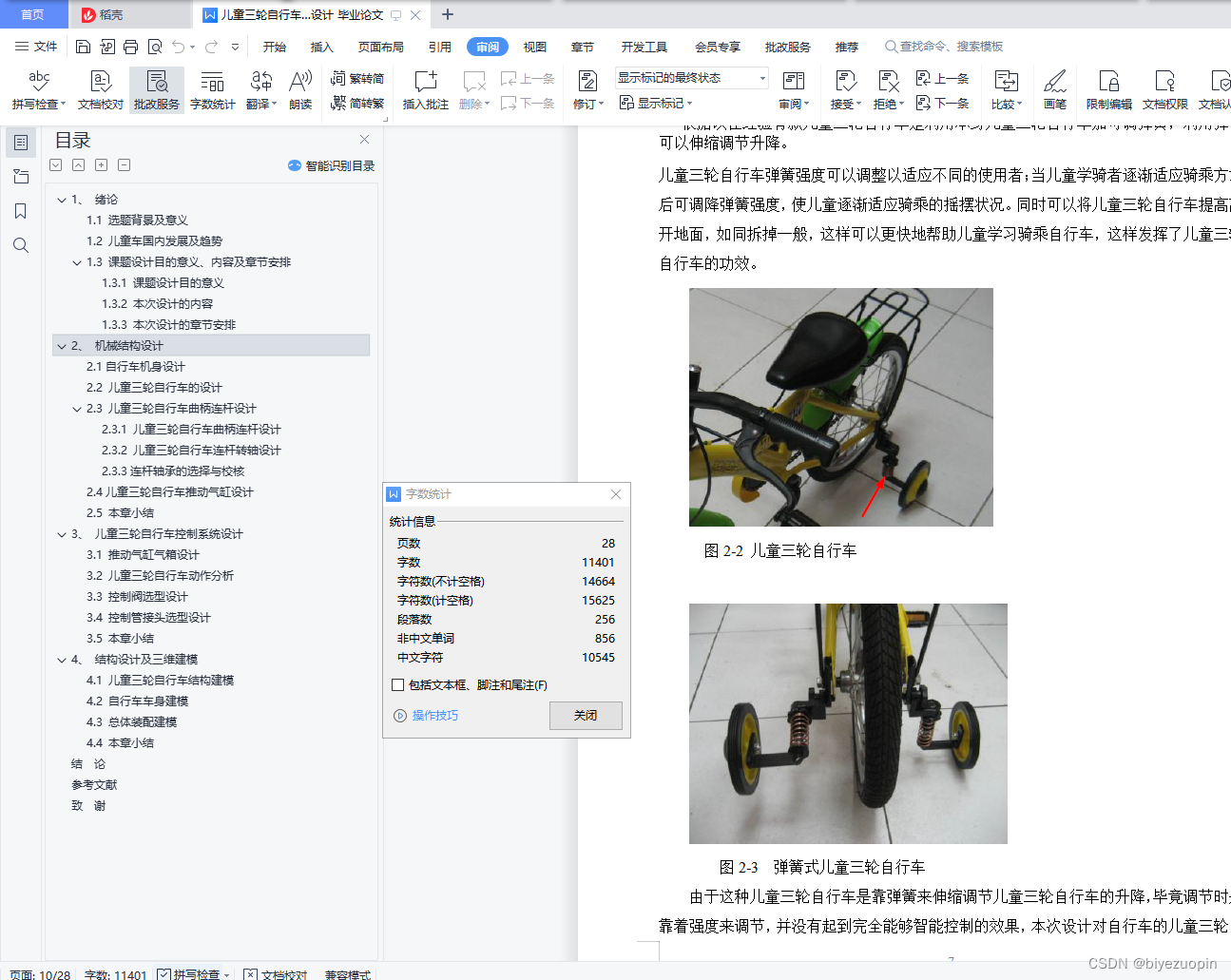Insert a comment with 插入批注
The height and width of the screenshot is (980, 1231).
(x=425, y=89)
